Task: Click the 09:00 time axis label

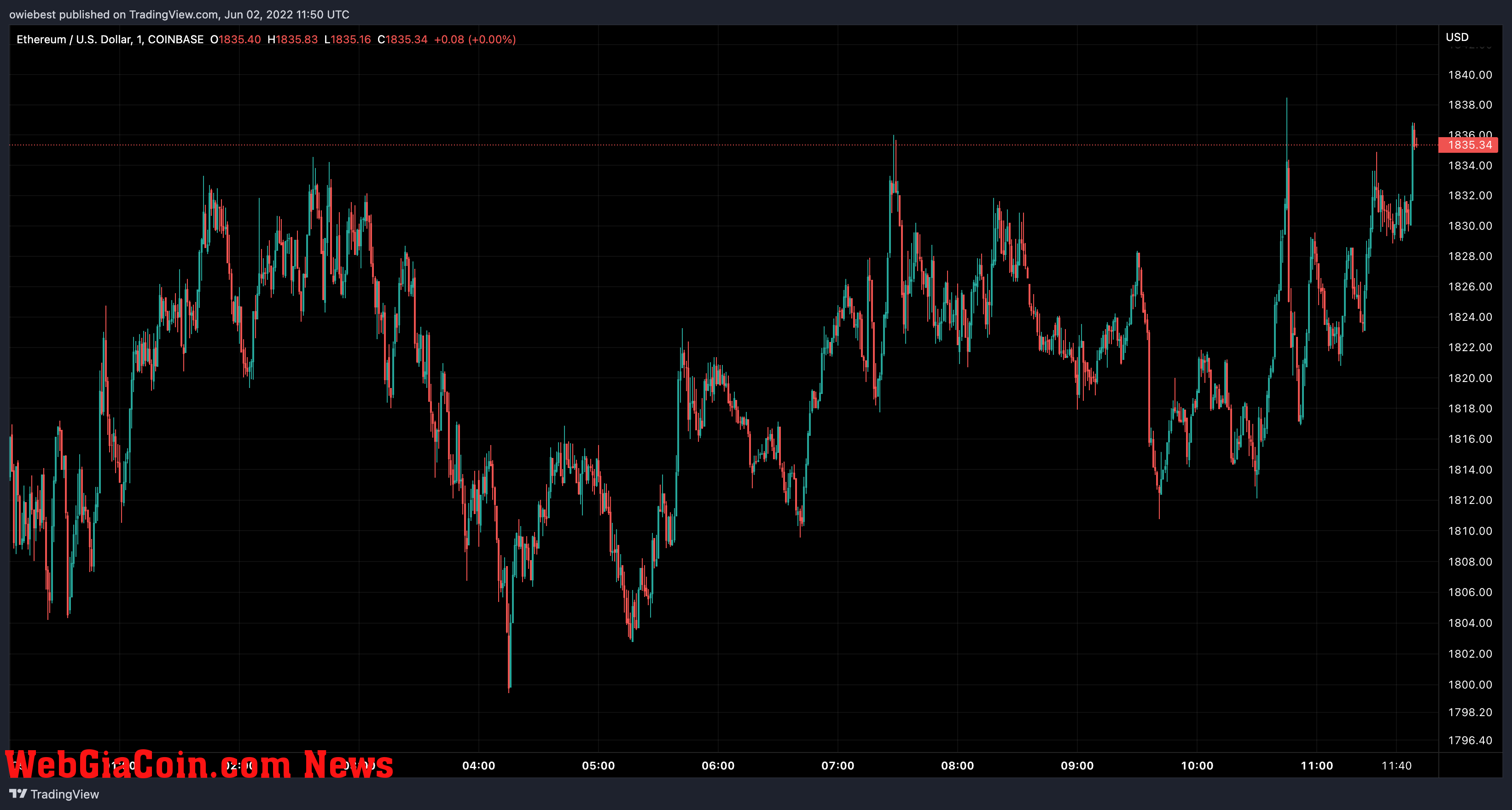Action: point(1077,765)
